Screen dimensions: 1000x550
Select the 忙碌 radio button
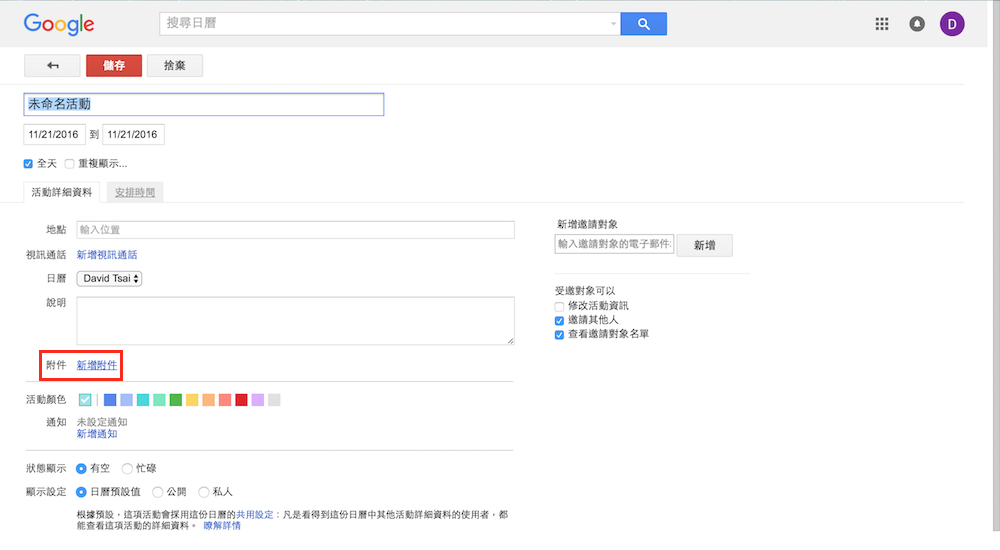(x=127, y=468)
